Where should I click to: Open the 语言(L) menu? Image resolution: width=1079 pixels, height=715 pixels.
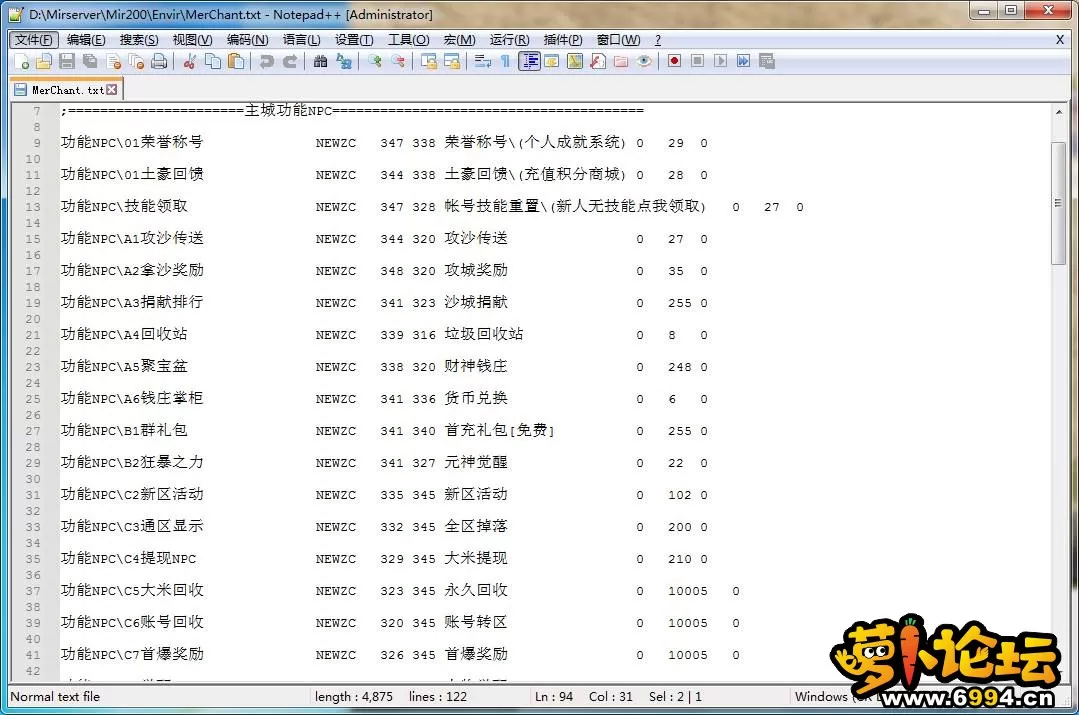[301, 40]
